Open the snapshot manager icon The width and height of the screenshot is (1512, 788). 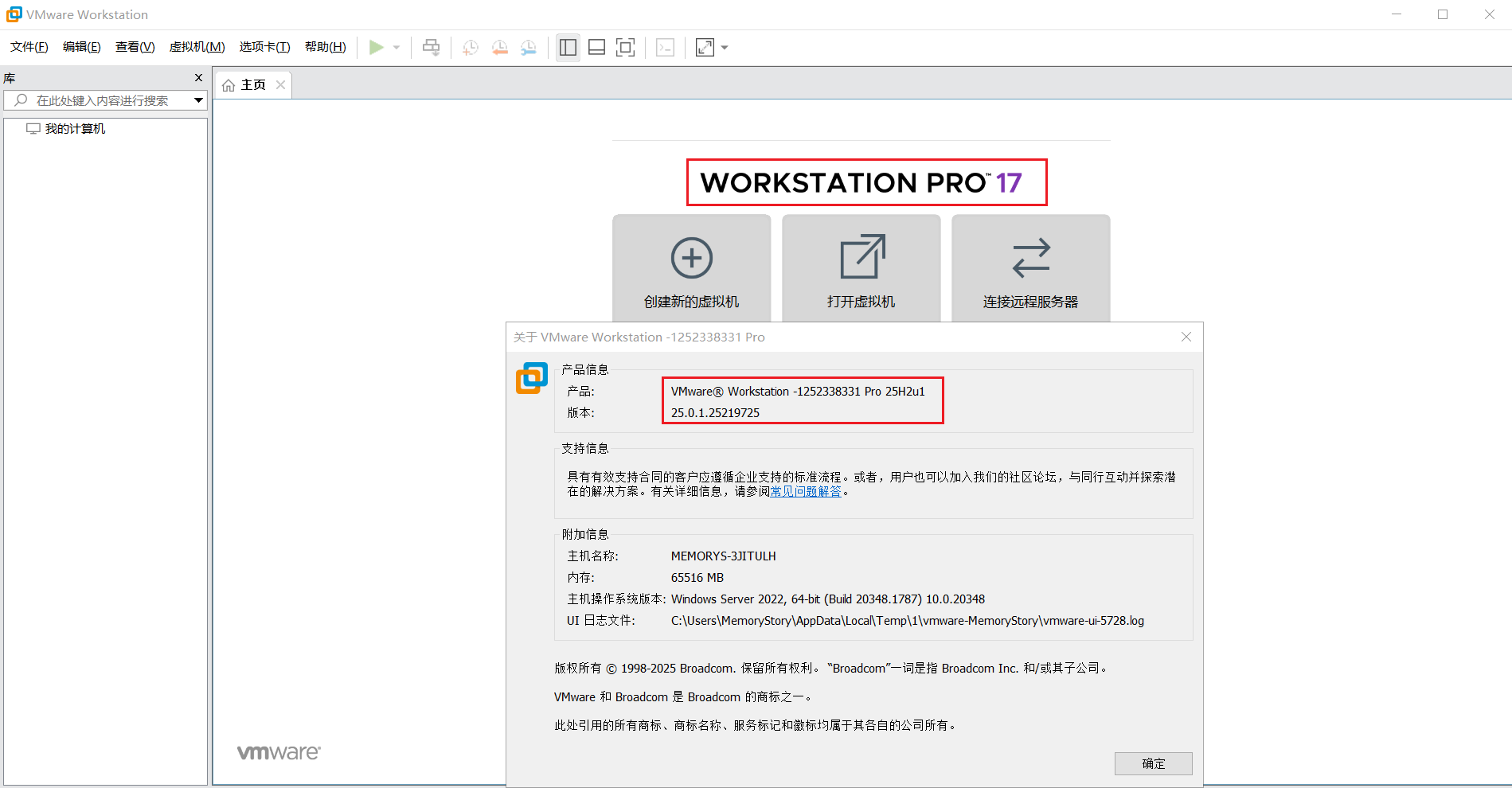pyautogui.click(x=529, y=48)
